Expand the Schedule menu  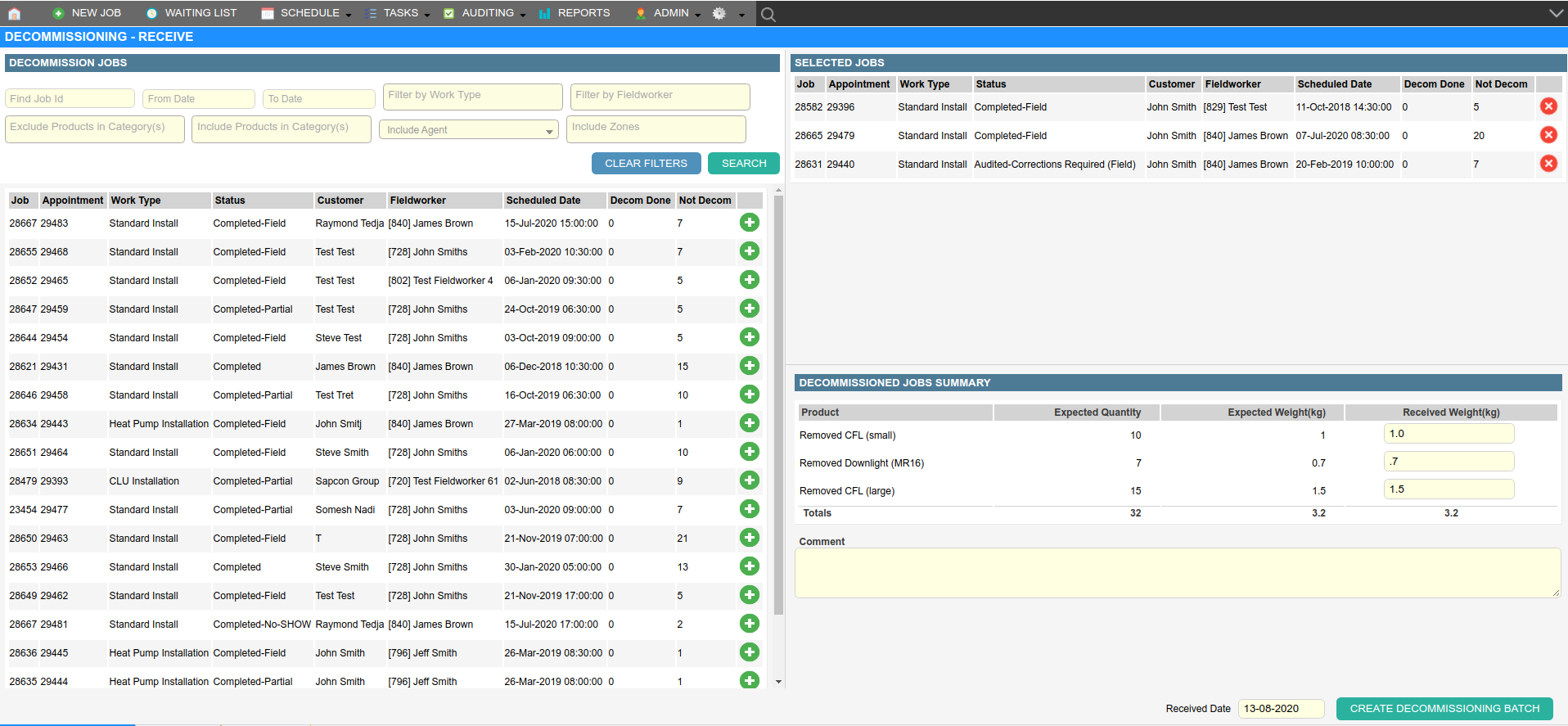pos(309,13)
